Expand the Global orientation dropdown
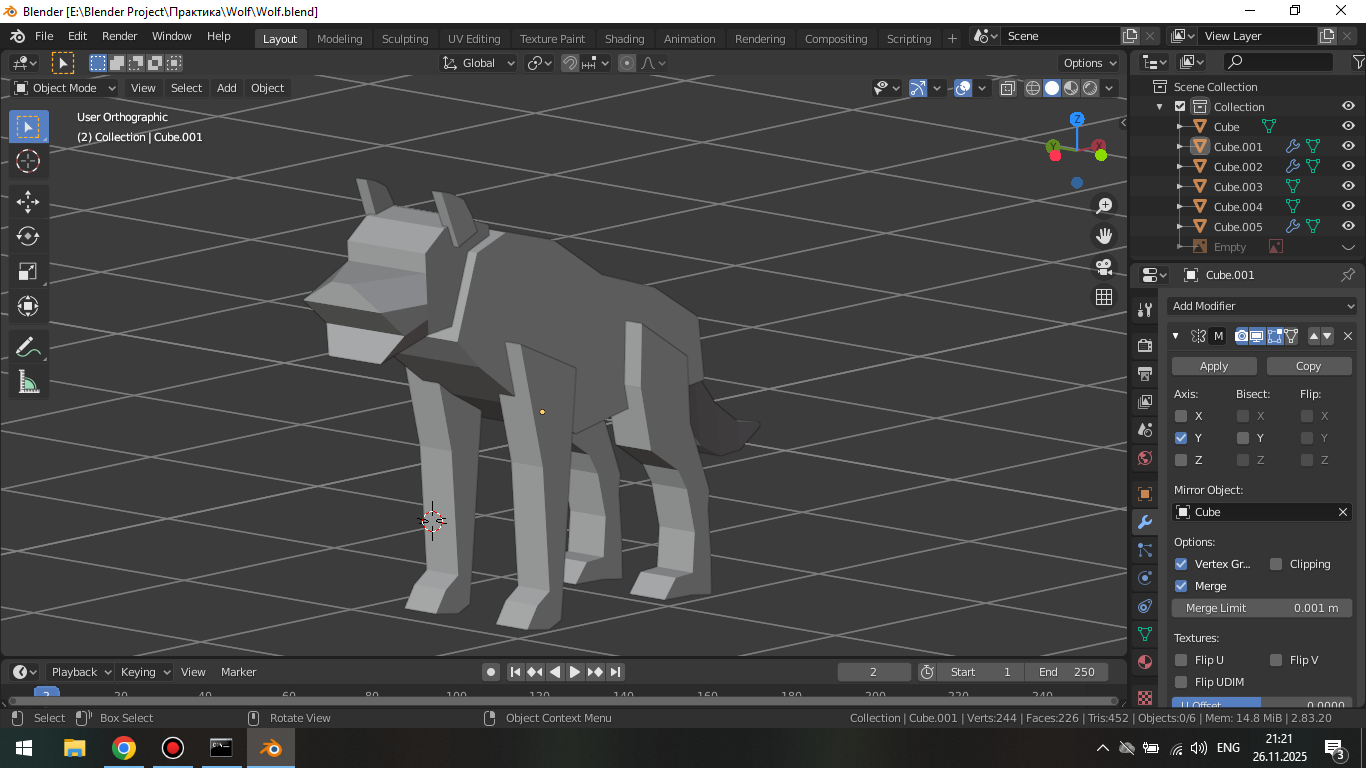 point(479,63)
